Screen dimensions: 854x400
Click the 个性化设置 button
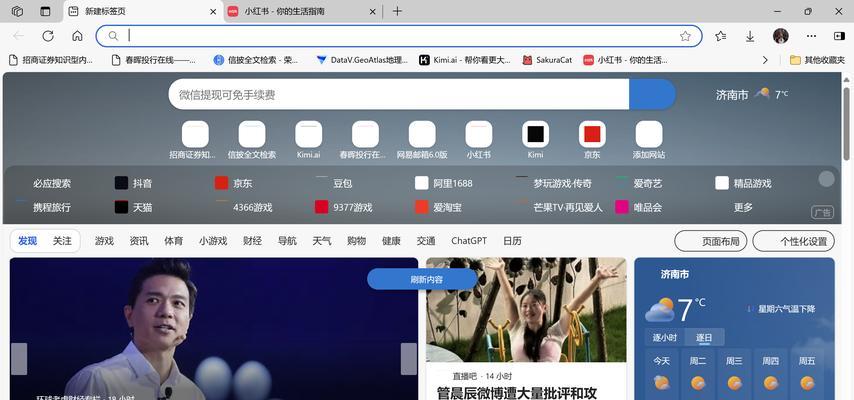pos(794,241)
